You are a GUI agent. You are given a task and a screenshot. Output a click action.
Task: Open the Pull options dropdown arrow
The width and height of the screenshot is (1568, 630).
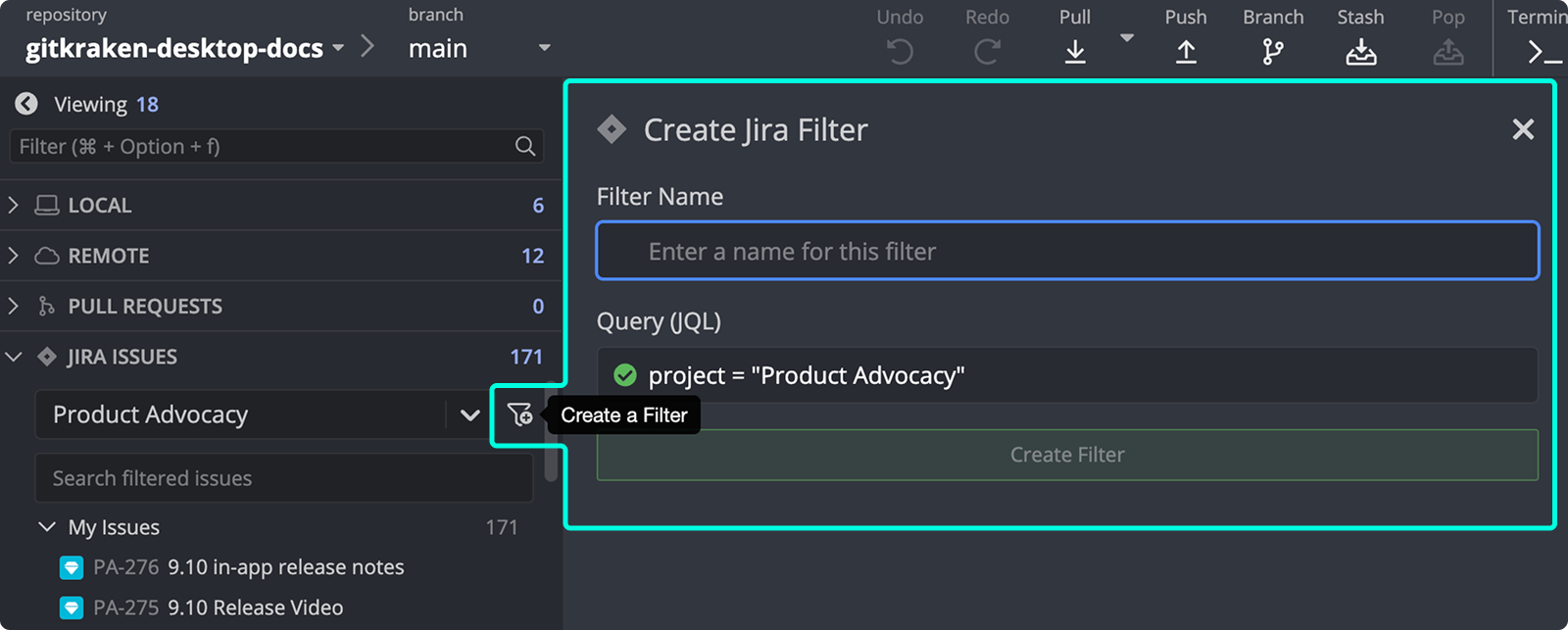tap(1127, 38)
